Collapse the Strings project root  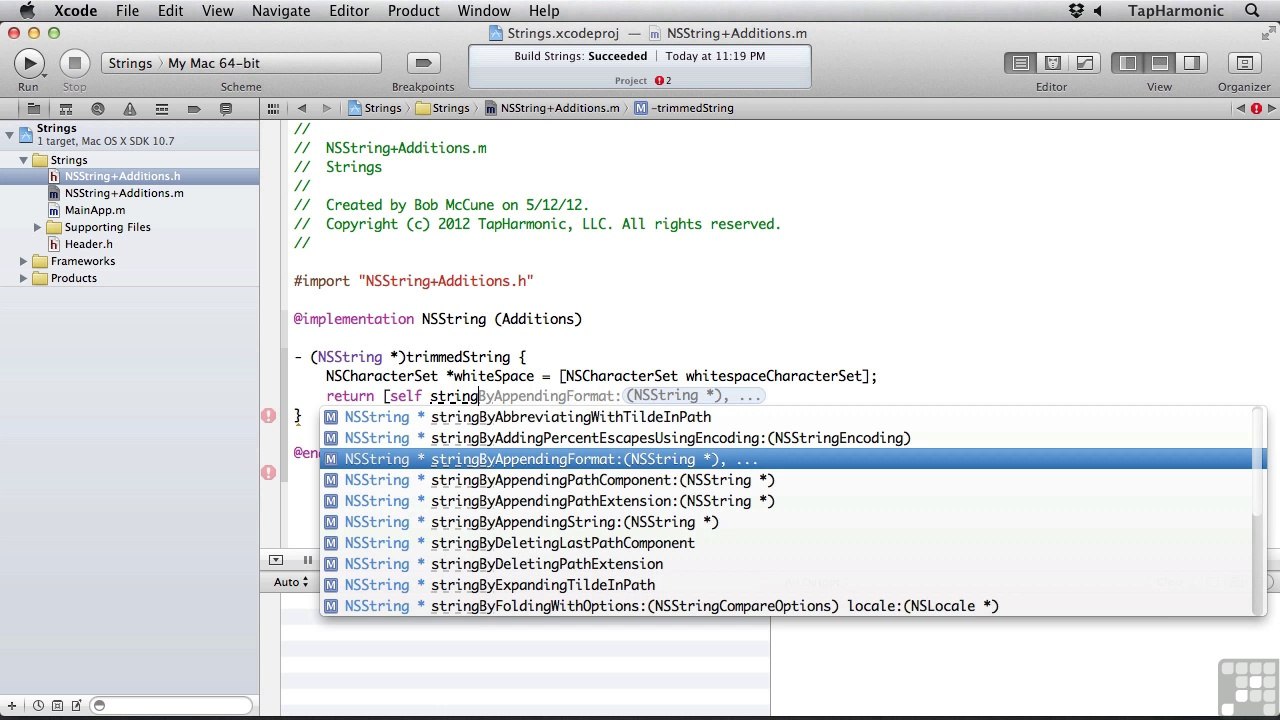pyautogui.click(x=9, y=134)
